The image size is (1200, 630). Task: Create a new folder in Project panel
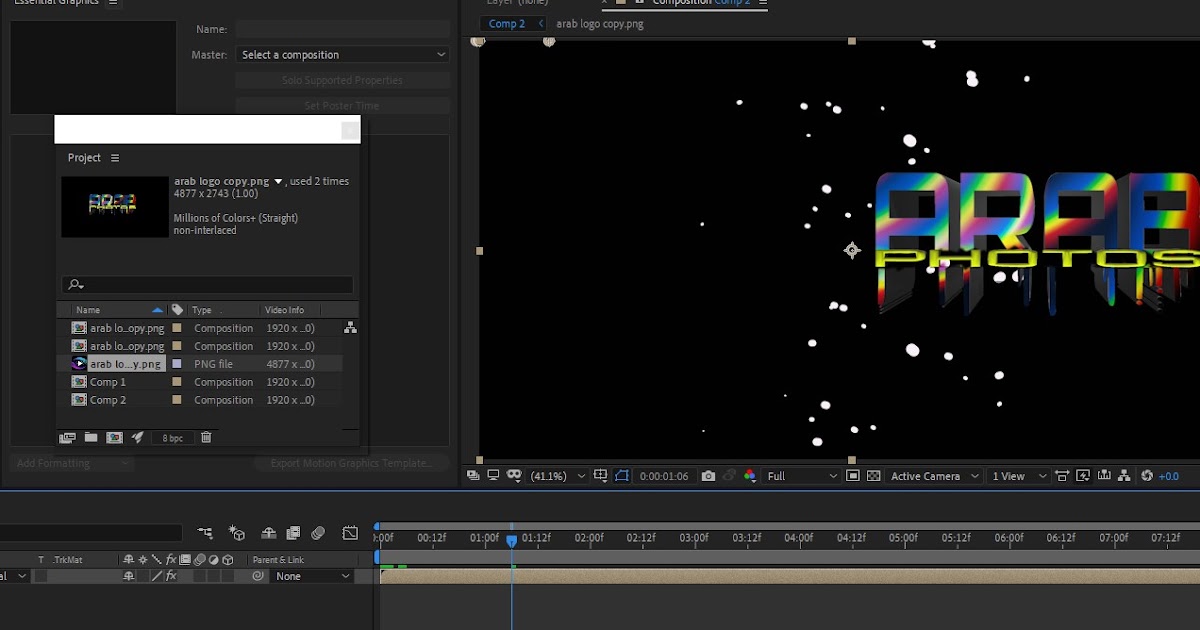tap(91, 437)
